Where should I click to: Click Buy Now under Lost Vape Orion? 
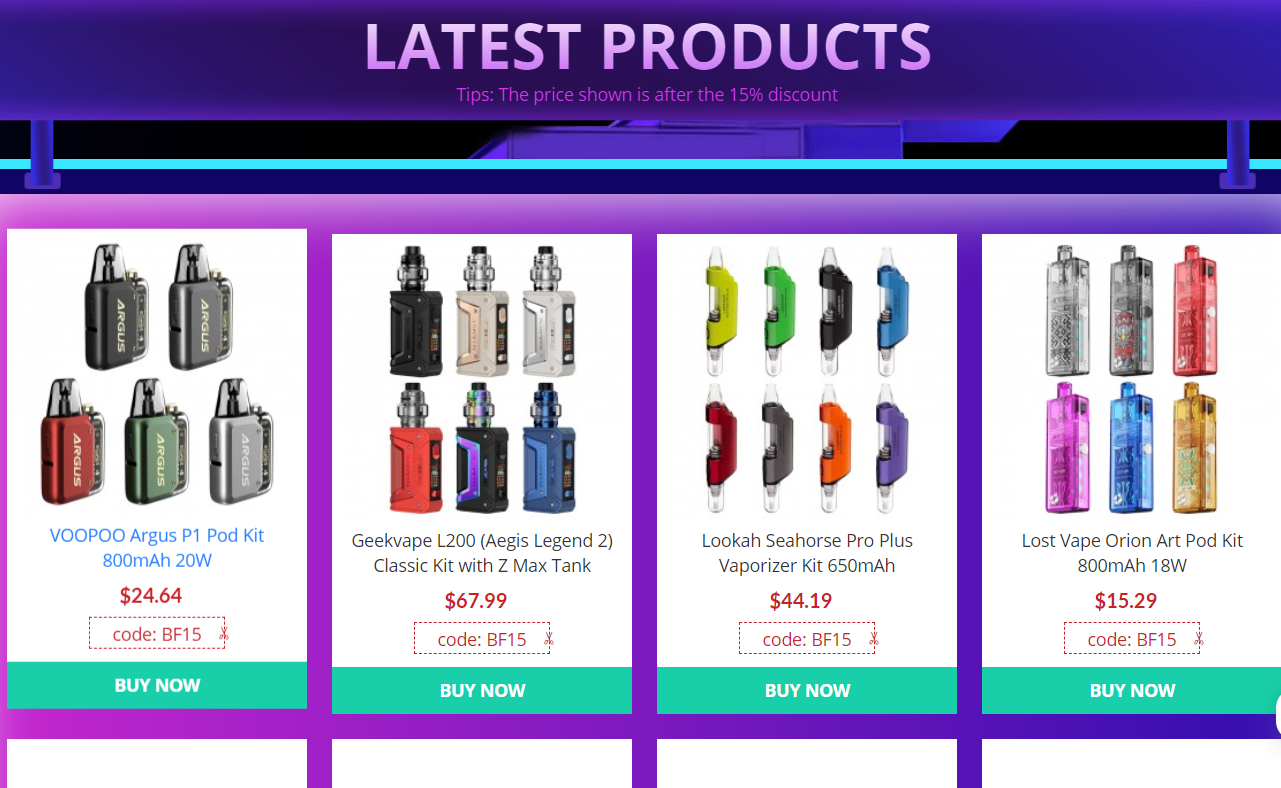(x=1131, y=690)
